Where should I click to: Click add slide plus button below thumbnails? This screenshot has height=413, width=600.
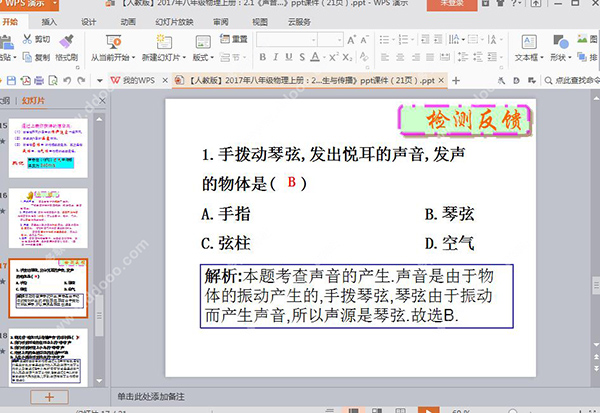(x=49, y=397)
